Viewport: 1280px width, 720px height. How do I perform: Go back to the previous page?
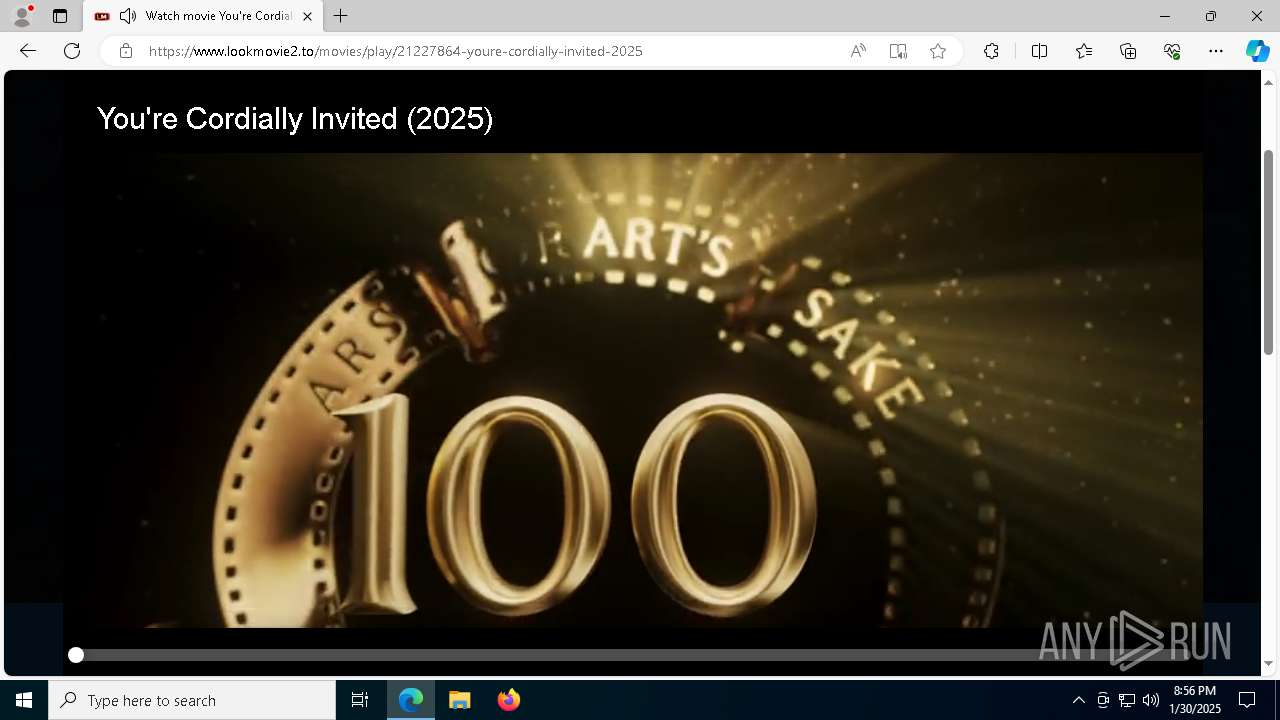[x=28, y=51]
